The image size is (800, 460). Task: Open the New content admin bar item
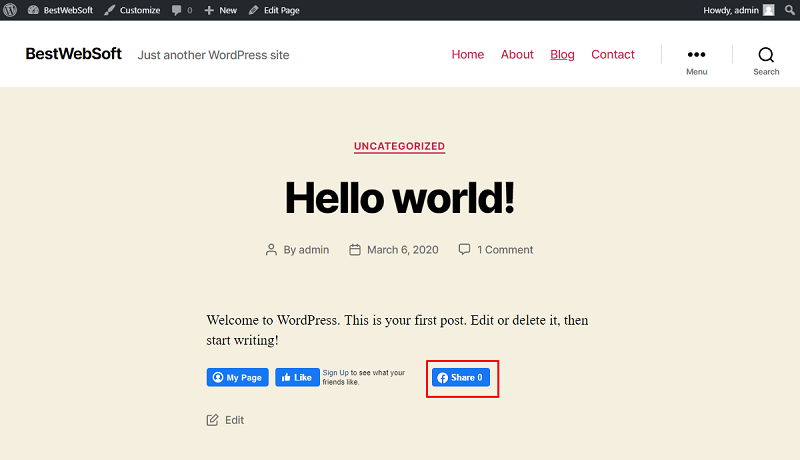coord(220,10)
